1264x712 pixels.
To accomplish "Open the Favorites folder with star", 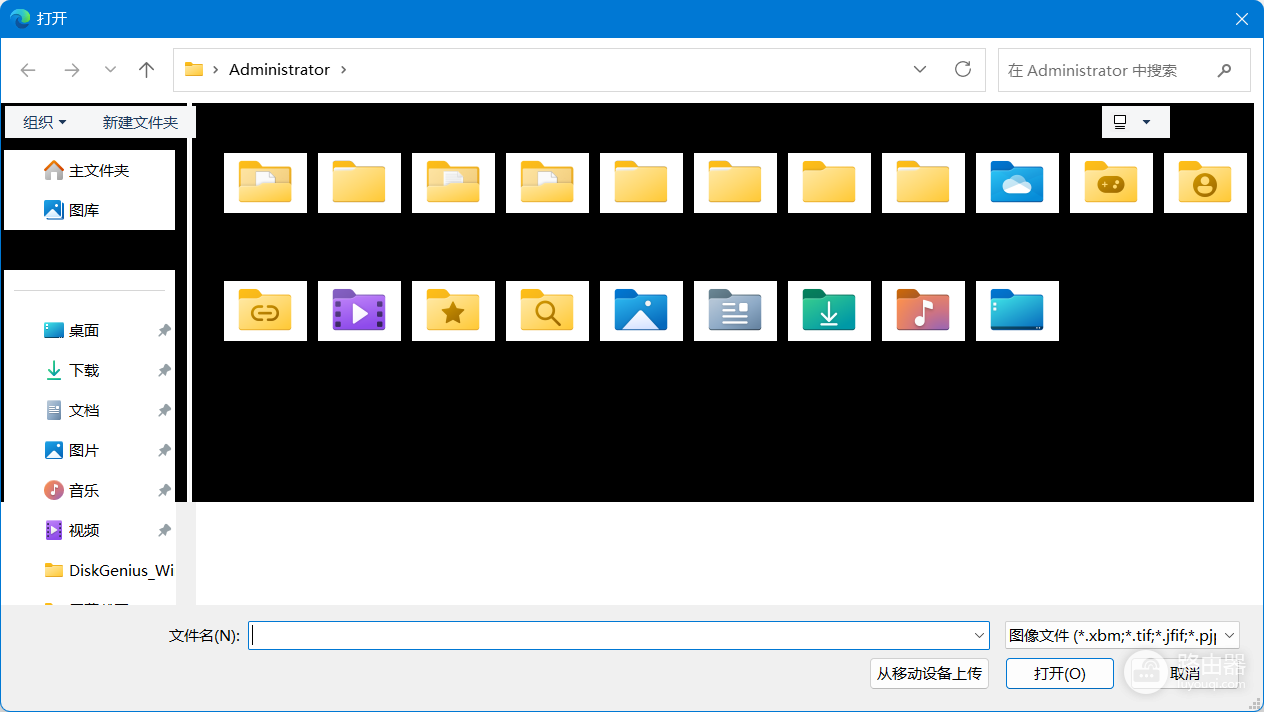I will [453, 311].
